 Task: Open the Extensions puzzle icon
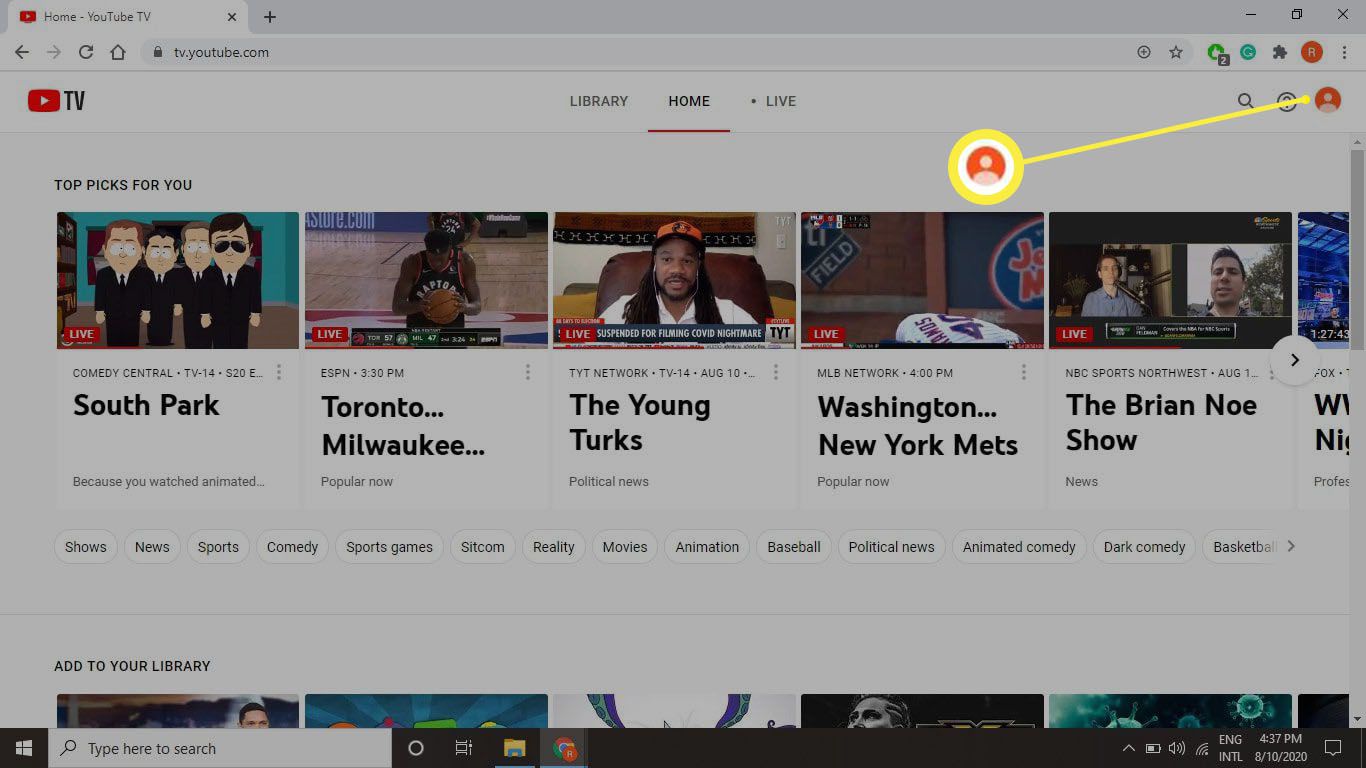coord(1279,52)
